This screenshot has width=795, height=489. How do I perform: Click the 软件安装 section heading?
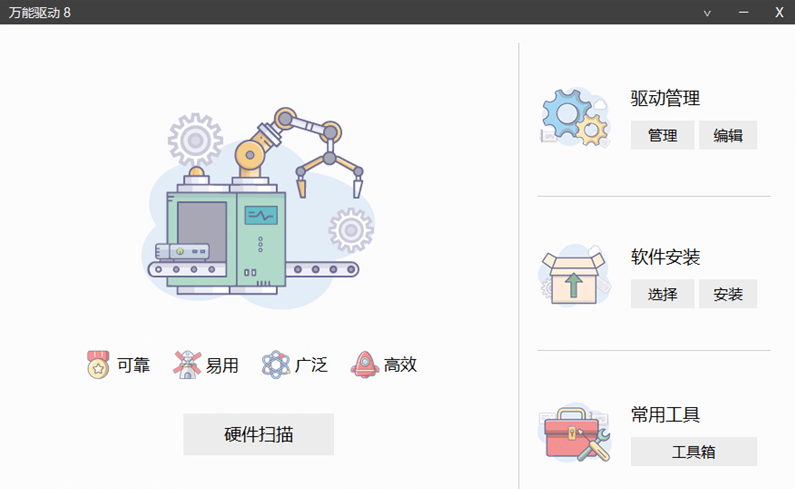[x=665, y=257]
